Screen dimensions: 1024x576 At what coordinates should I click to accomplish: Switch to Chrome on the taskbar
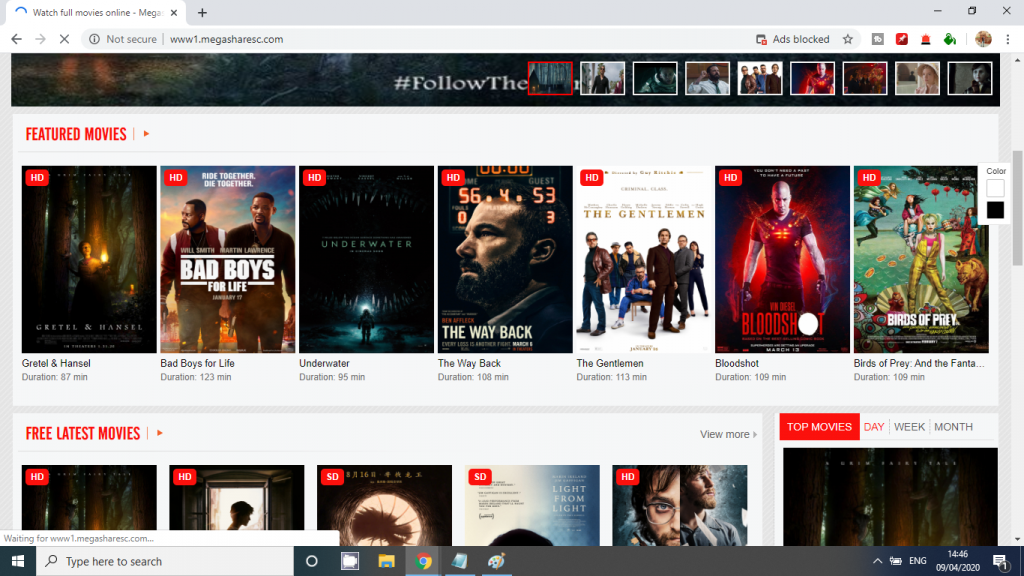[423, 561]
